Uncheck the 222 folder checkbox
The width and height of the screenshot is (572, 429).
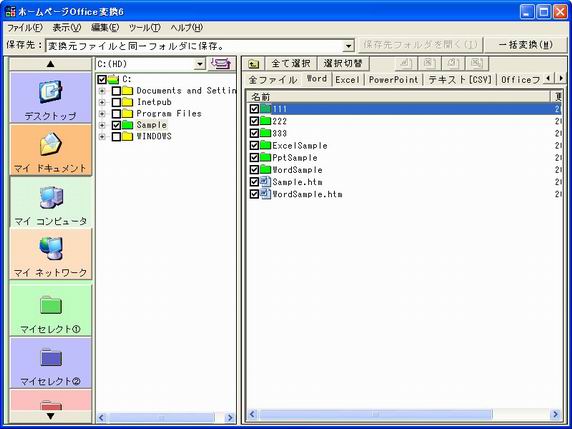254,121
